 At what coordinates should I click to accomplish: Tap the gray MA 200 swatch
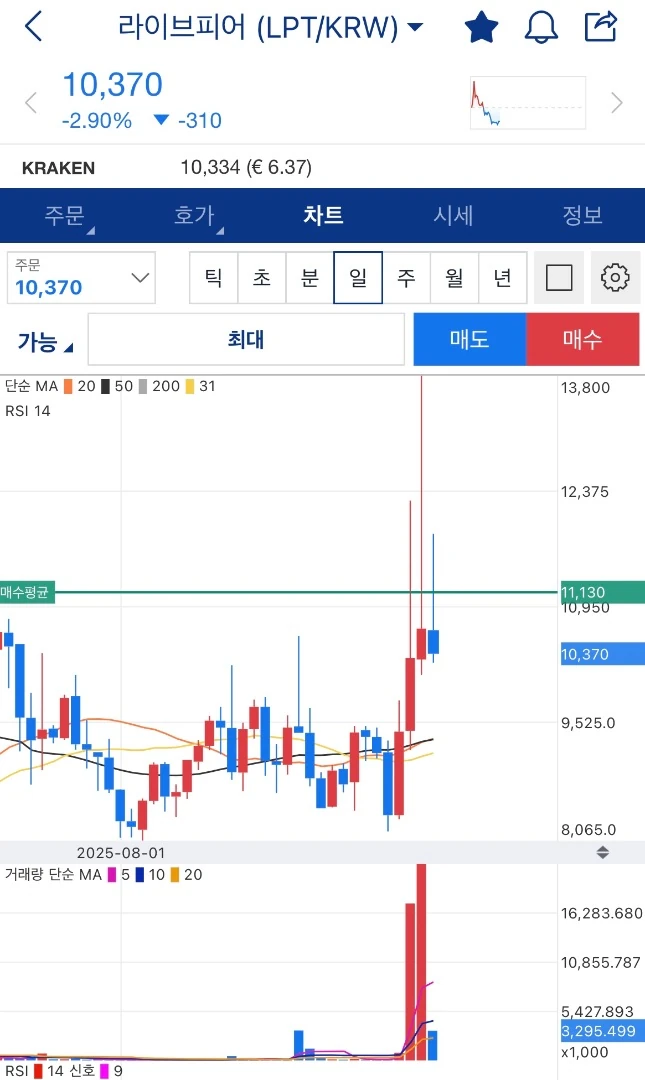(143, 386)
